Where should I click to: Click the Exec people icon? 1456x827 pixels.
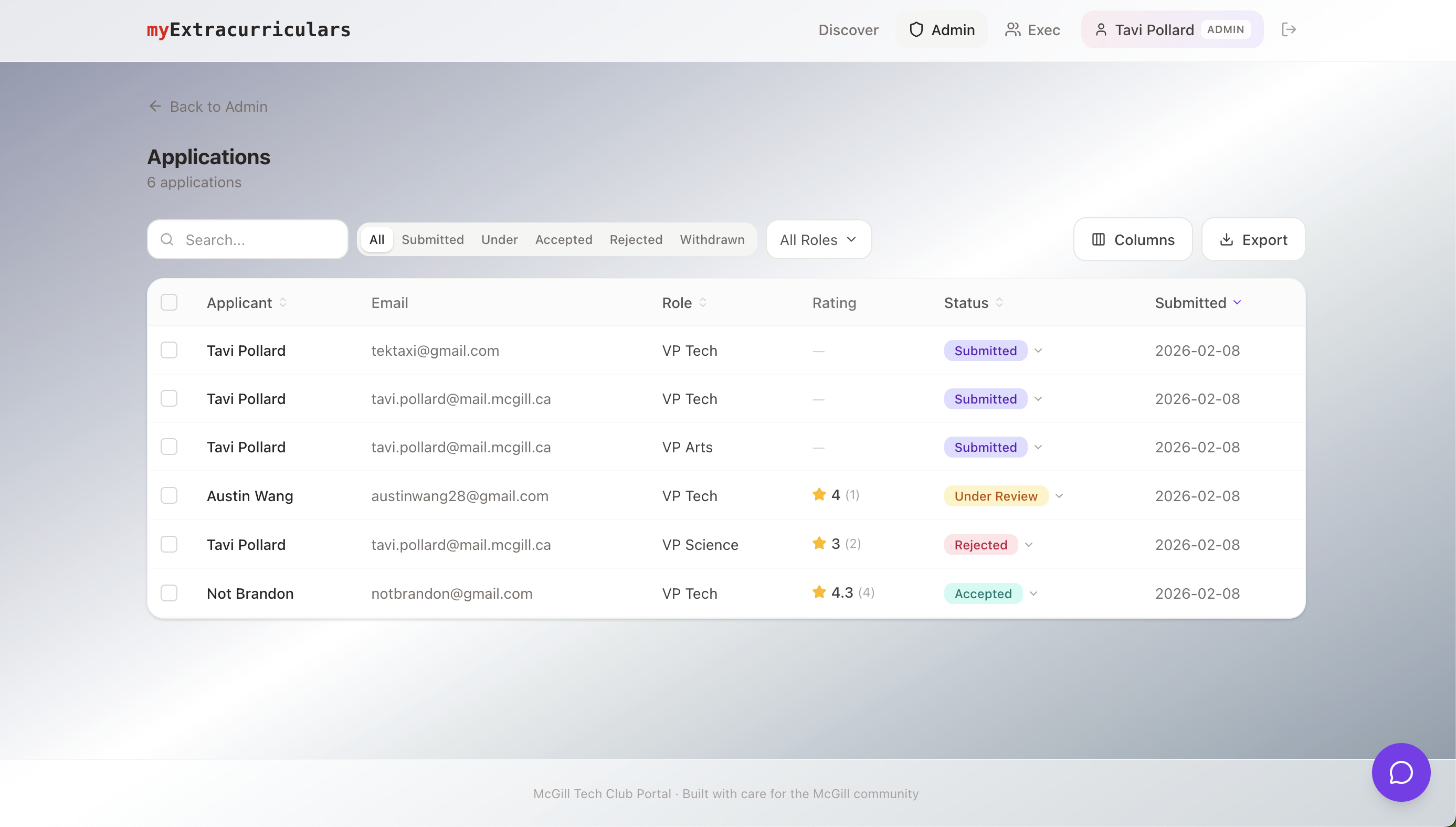[x=1012, y=29]
